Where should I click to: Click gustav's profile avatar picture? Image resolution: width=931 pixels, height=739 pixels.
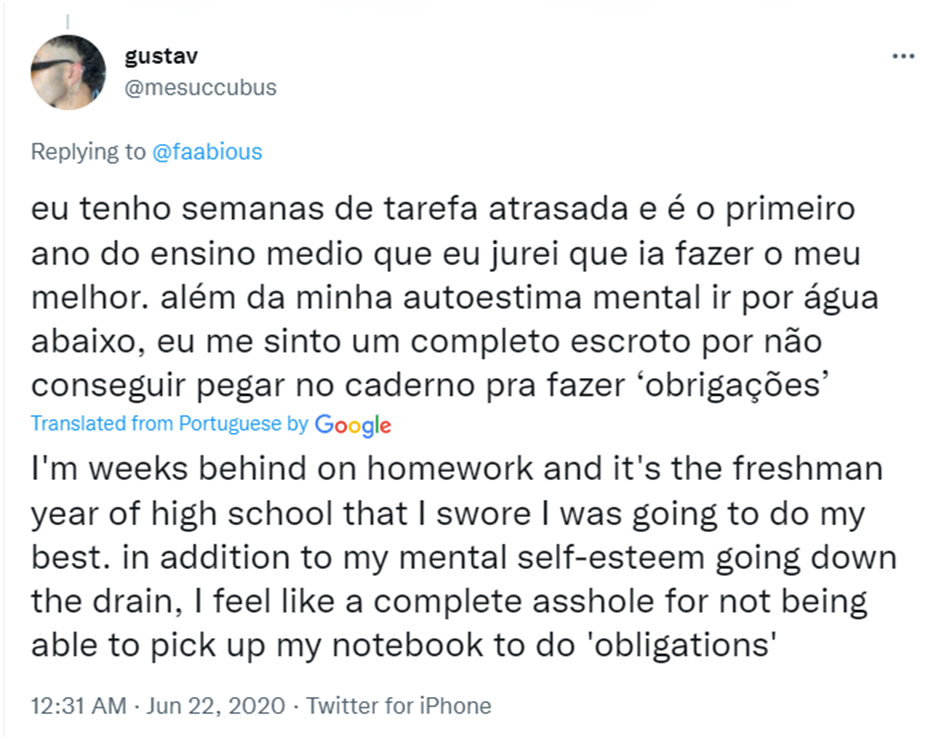[69, 72]
